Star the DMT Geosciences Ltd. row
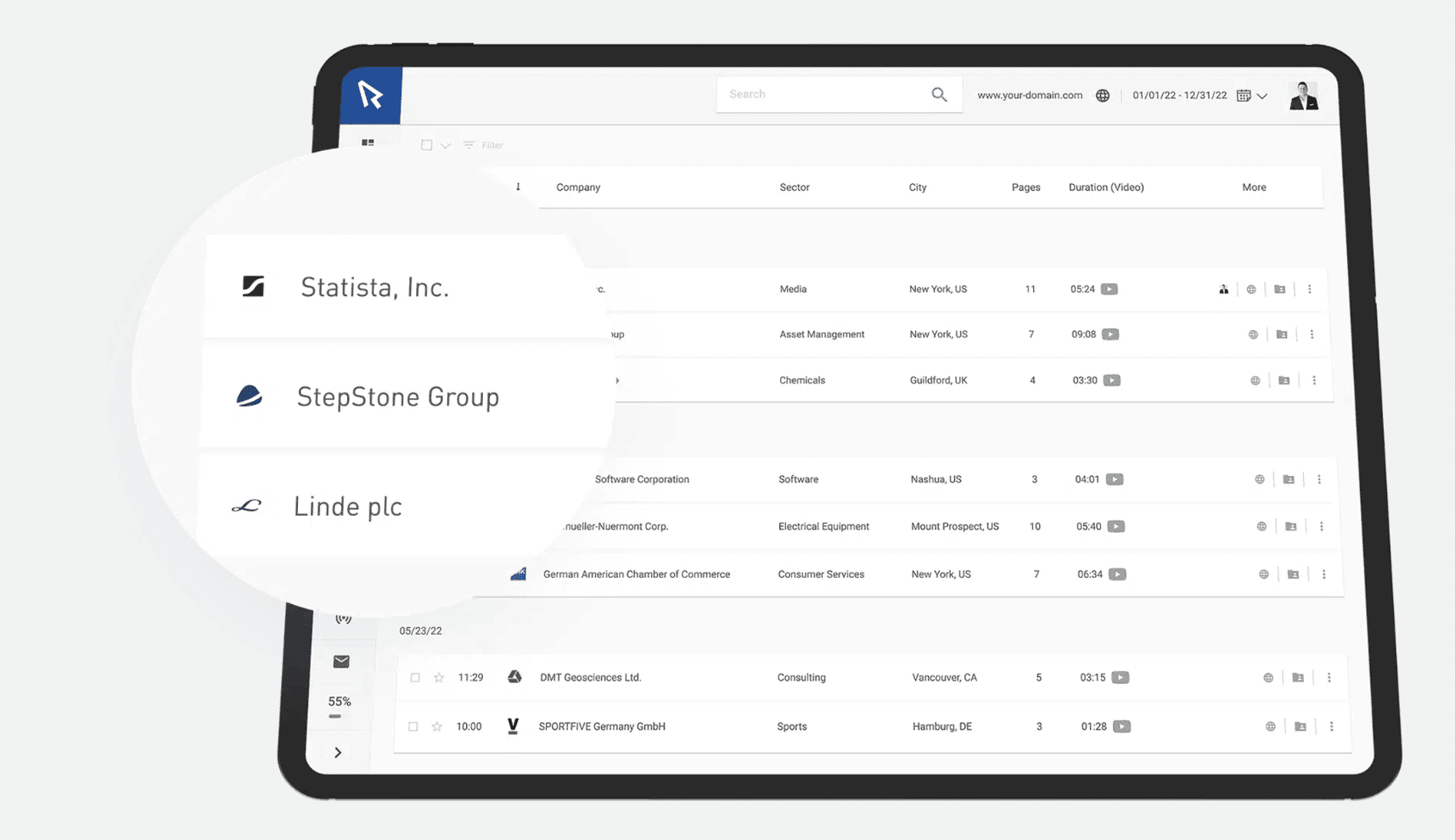 [439, 677]
